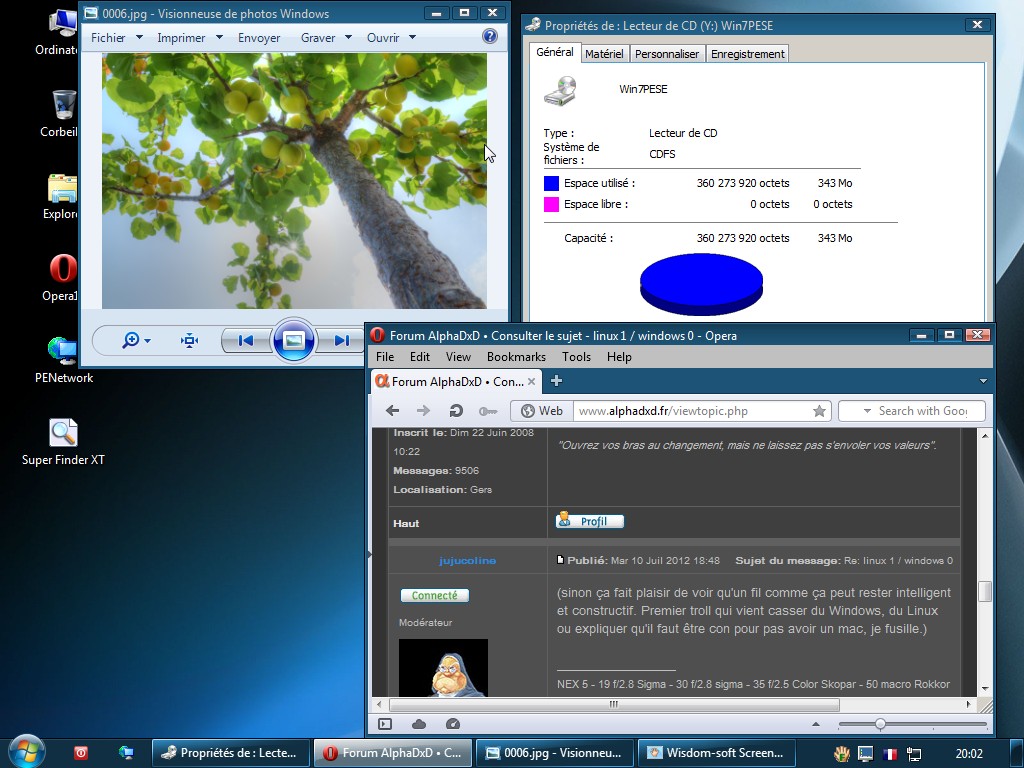Go to next photo in viewer
The height and width of the screenshot is (768, 1024).
pos(340,340)
